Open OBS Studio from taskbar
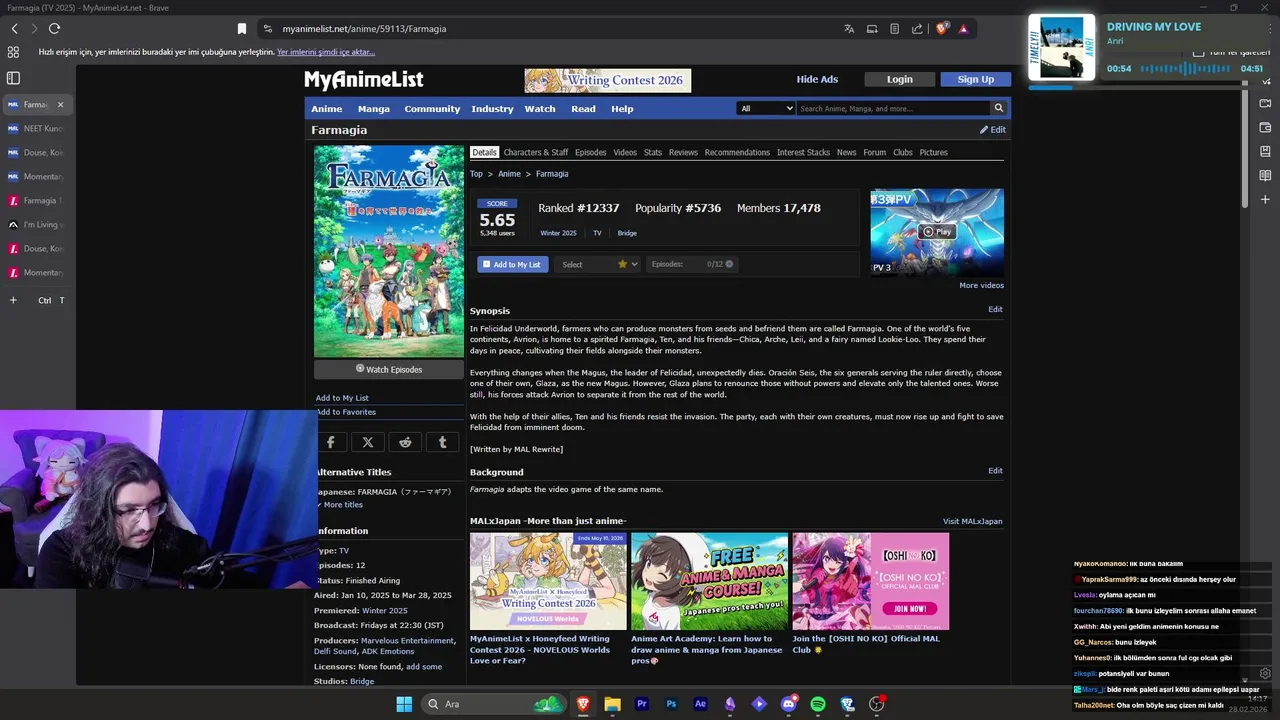 point(877,704)
